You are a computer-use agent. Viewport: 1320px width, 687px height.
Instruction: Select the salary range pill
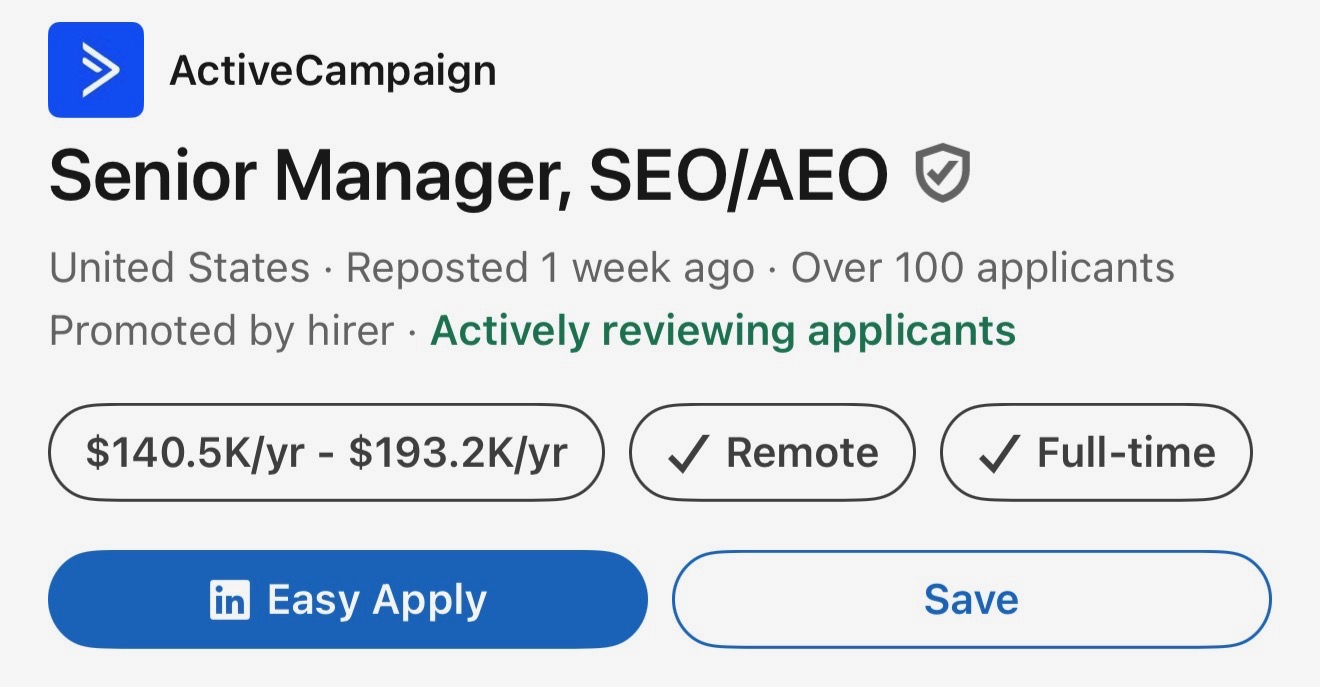326,453
